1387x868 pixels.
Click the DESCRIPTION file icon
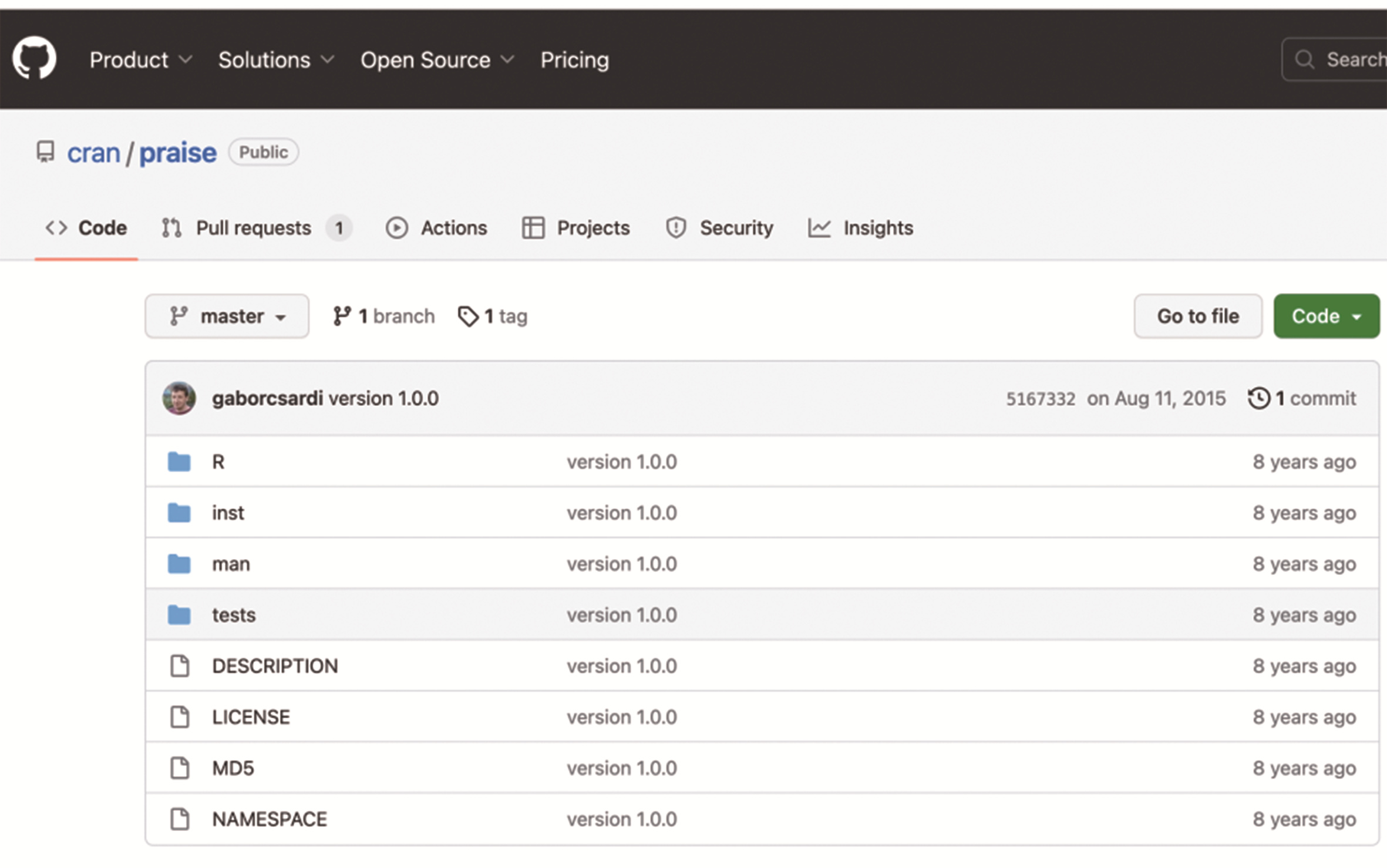tap(180, 667)
